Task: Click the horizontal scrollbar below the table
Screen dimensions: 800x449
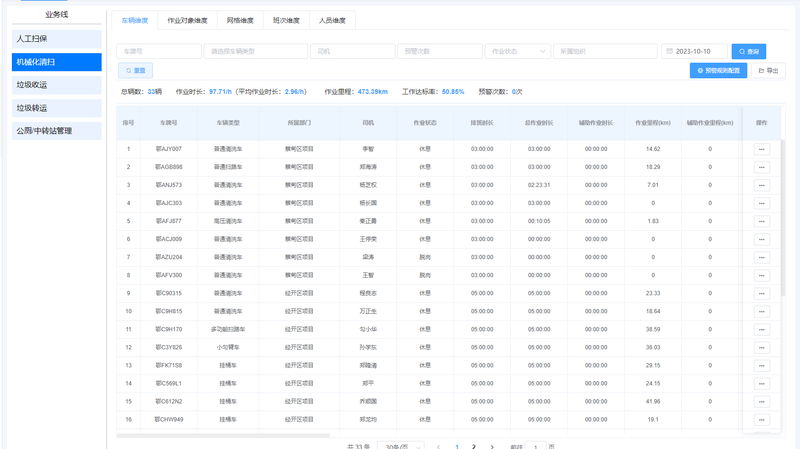Action: pos(223,436)
